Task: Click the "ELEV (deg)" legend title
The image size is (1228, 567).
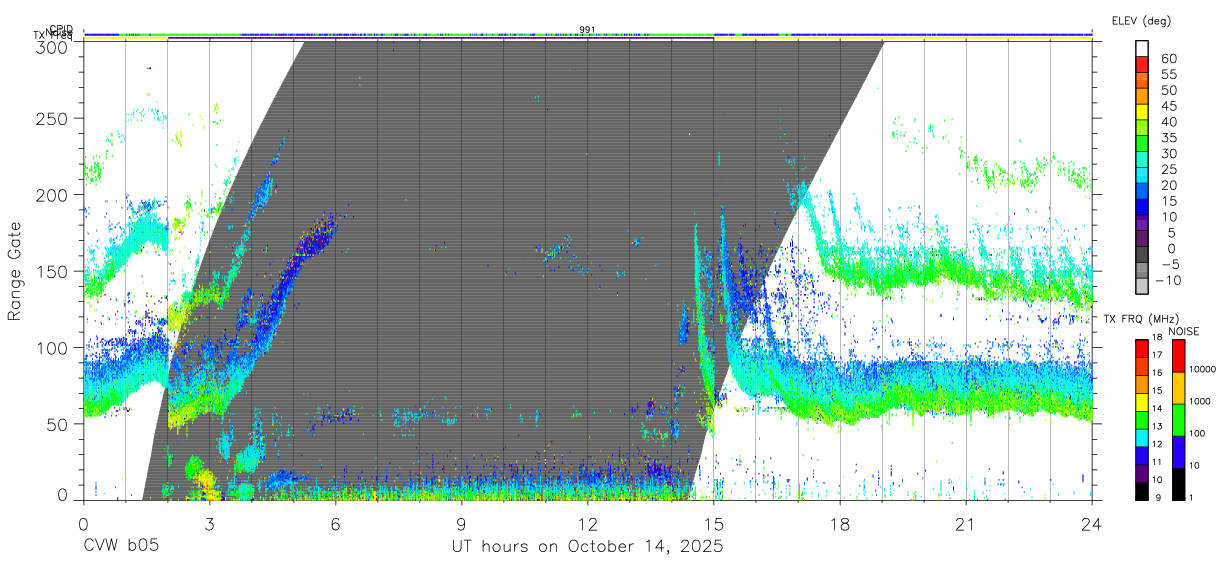Action: (x=1141, y=20)
